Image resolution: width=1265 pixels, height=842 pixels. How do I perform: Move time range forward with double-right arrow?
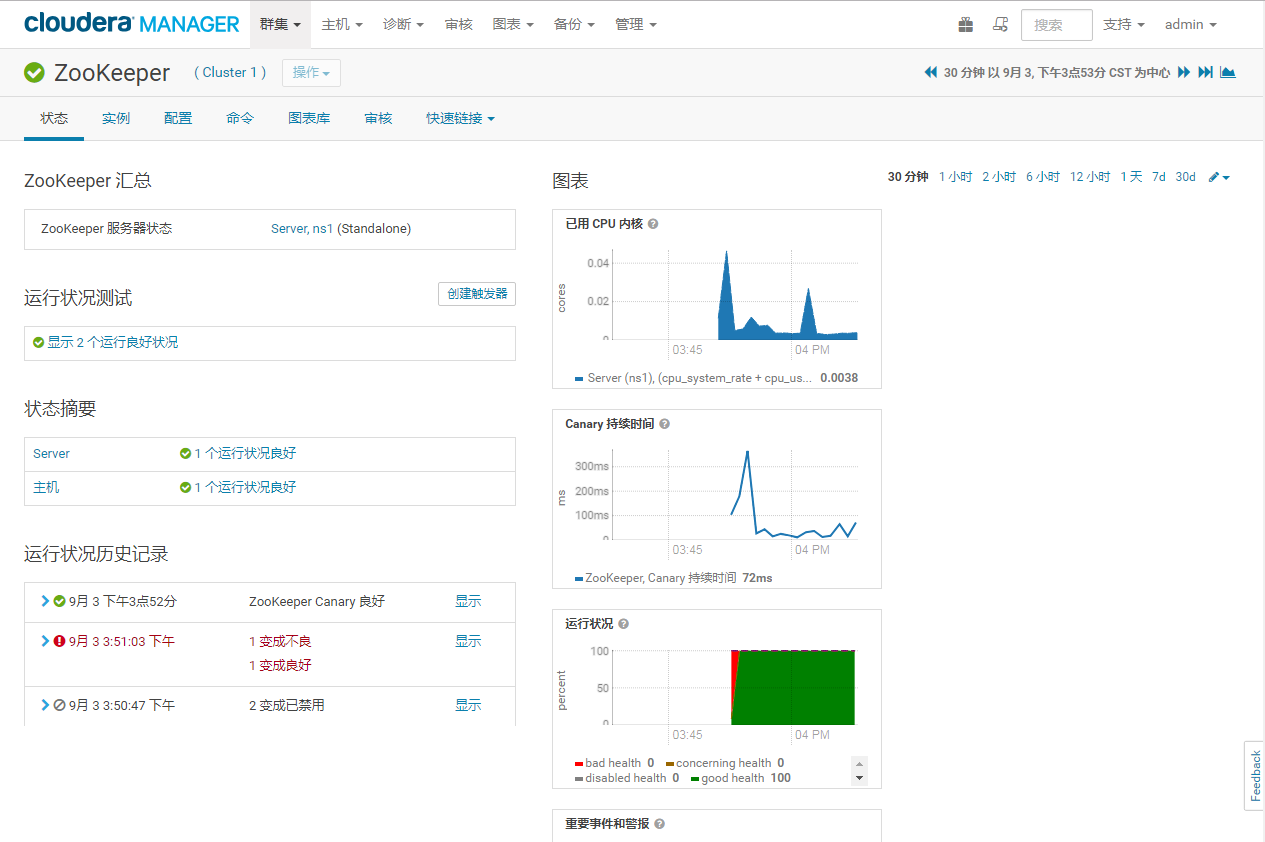tap(1184, 72)
